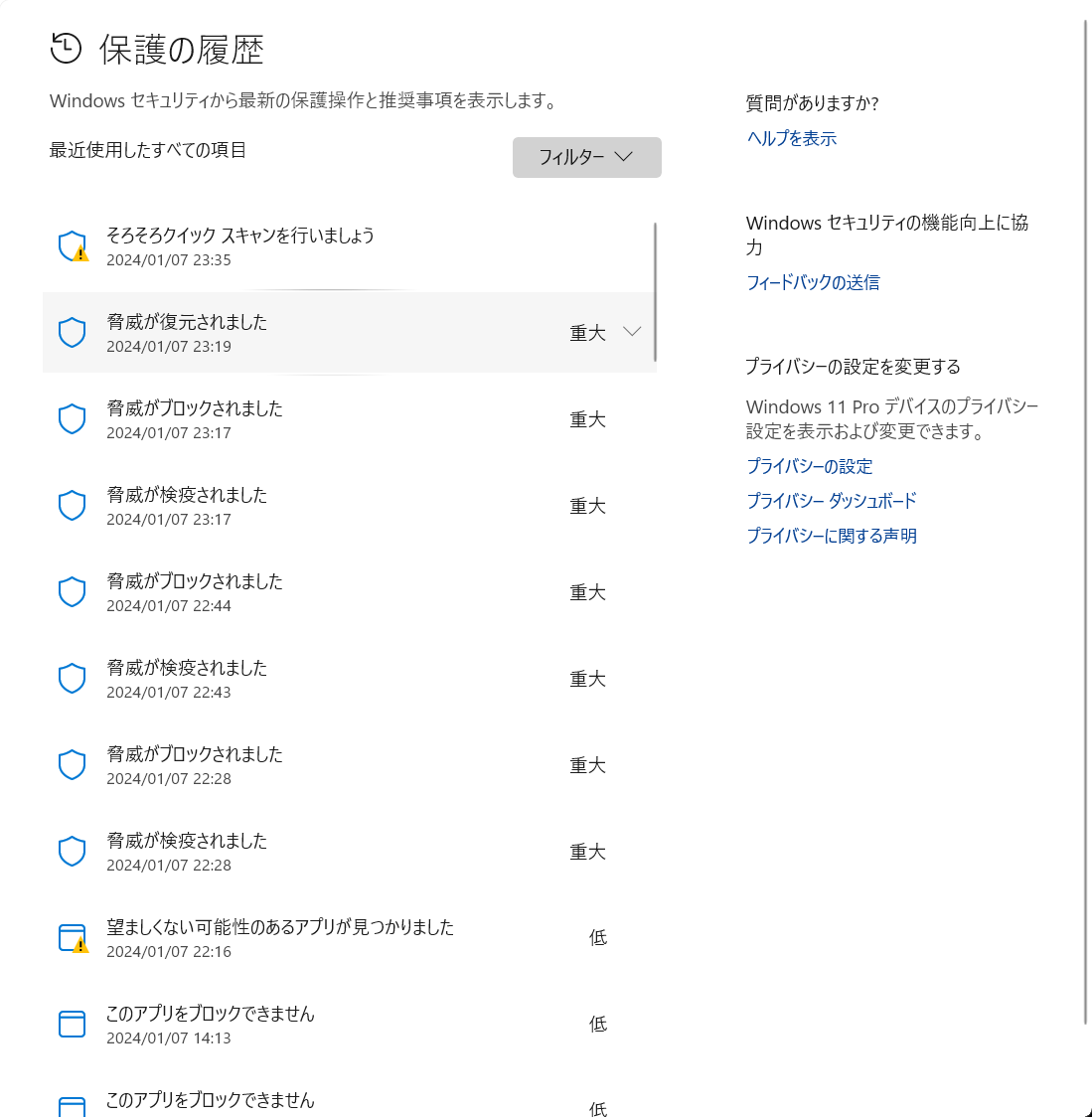Click shield icon of 脅威が復元されました 23:19
Viewport: 1092px width, 1117px height.
(x=72, y=333)
